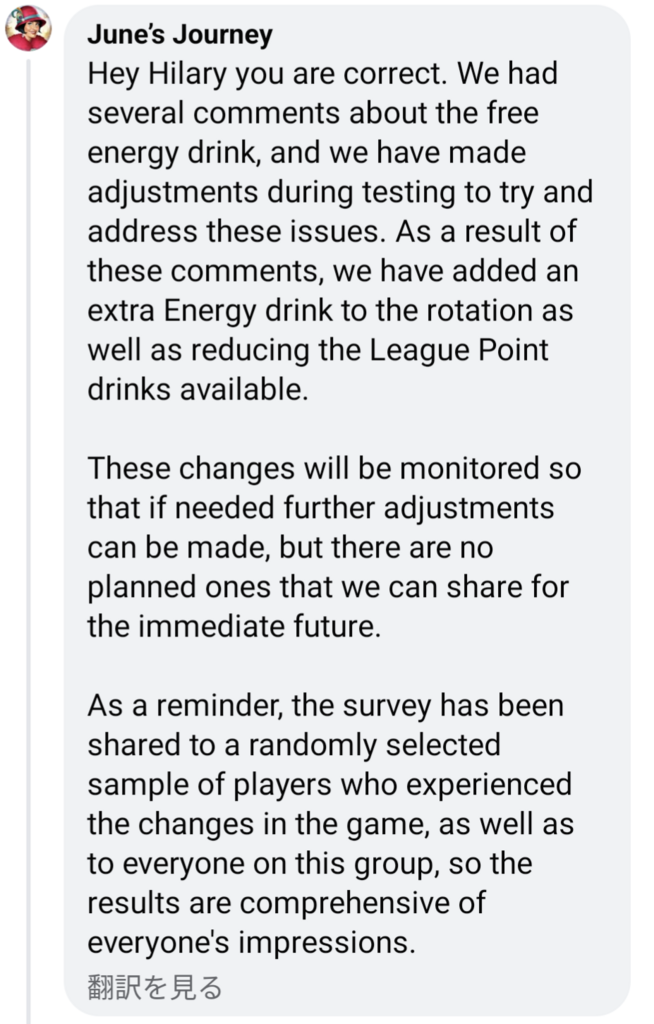Screen dimensions: 654x1024
Task: Click the first paragraph starting 'Hey Hilary'
Action: pyautogui.click(x=340, y=231)
